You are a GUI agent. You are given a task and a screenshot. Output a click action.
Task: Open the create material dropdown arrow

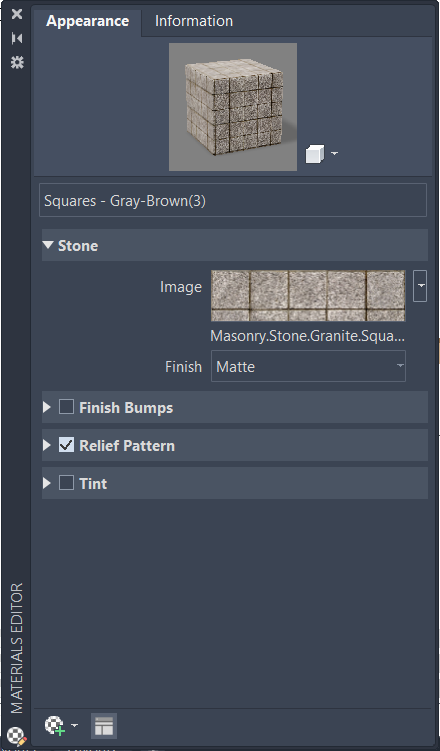coord(74,725)
